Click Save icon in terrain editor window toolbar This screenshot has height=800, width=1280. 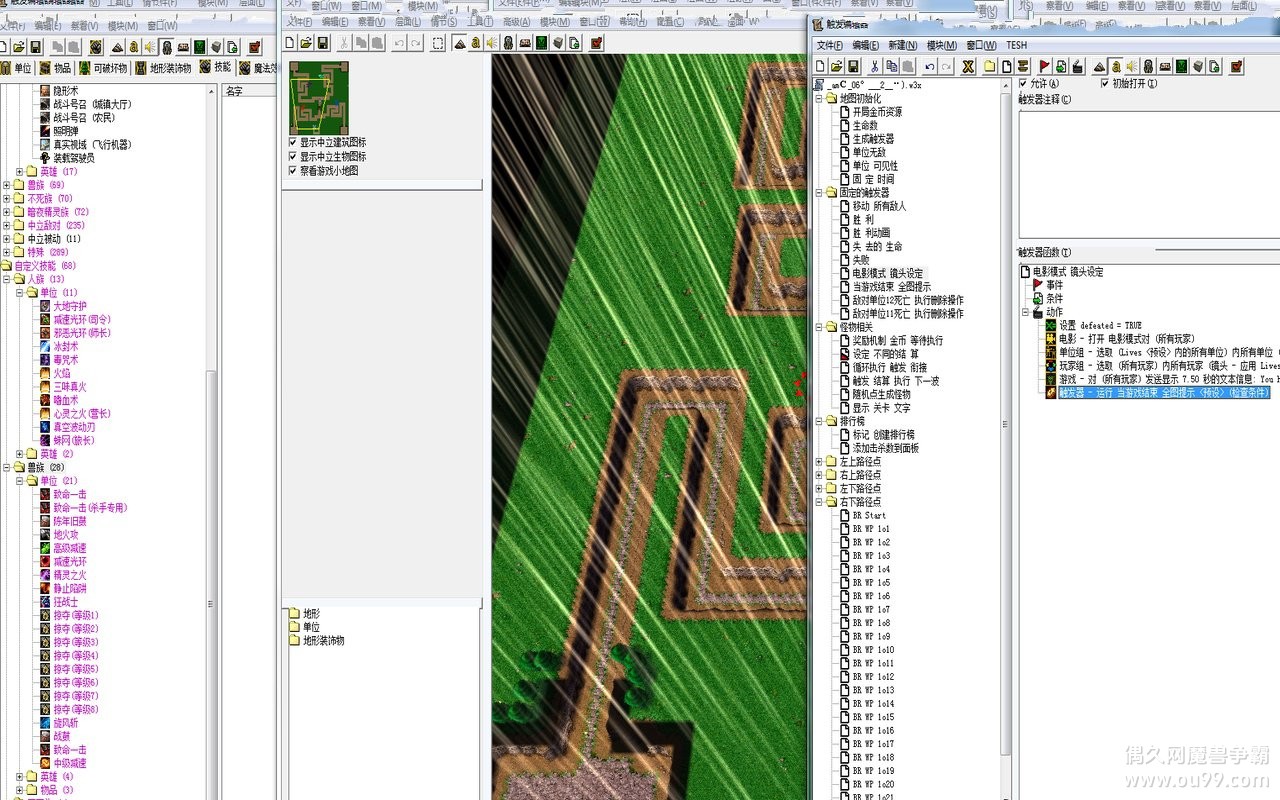click(x=323, y=43)
